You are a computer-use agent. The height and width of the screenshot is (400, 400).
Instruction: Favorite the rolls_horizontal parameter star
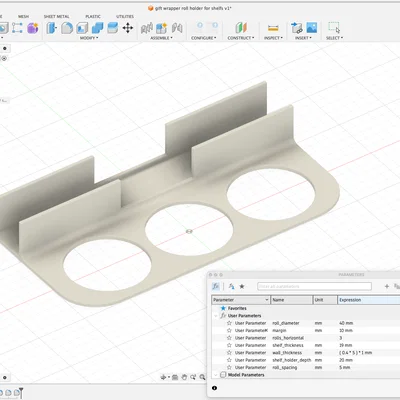click(229, 338)
